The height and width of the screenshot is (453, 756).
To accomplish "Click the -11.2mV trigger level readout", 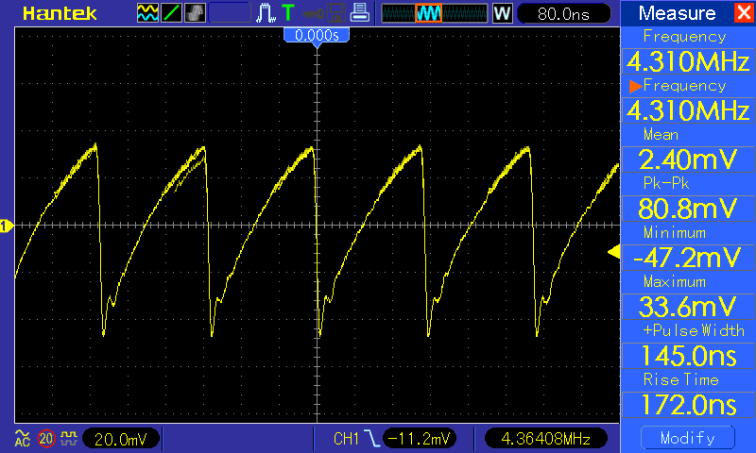I will coord(418,438).
